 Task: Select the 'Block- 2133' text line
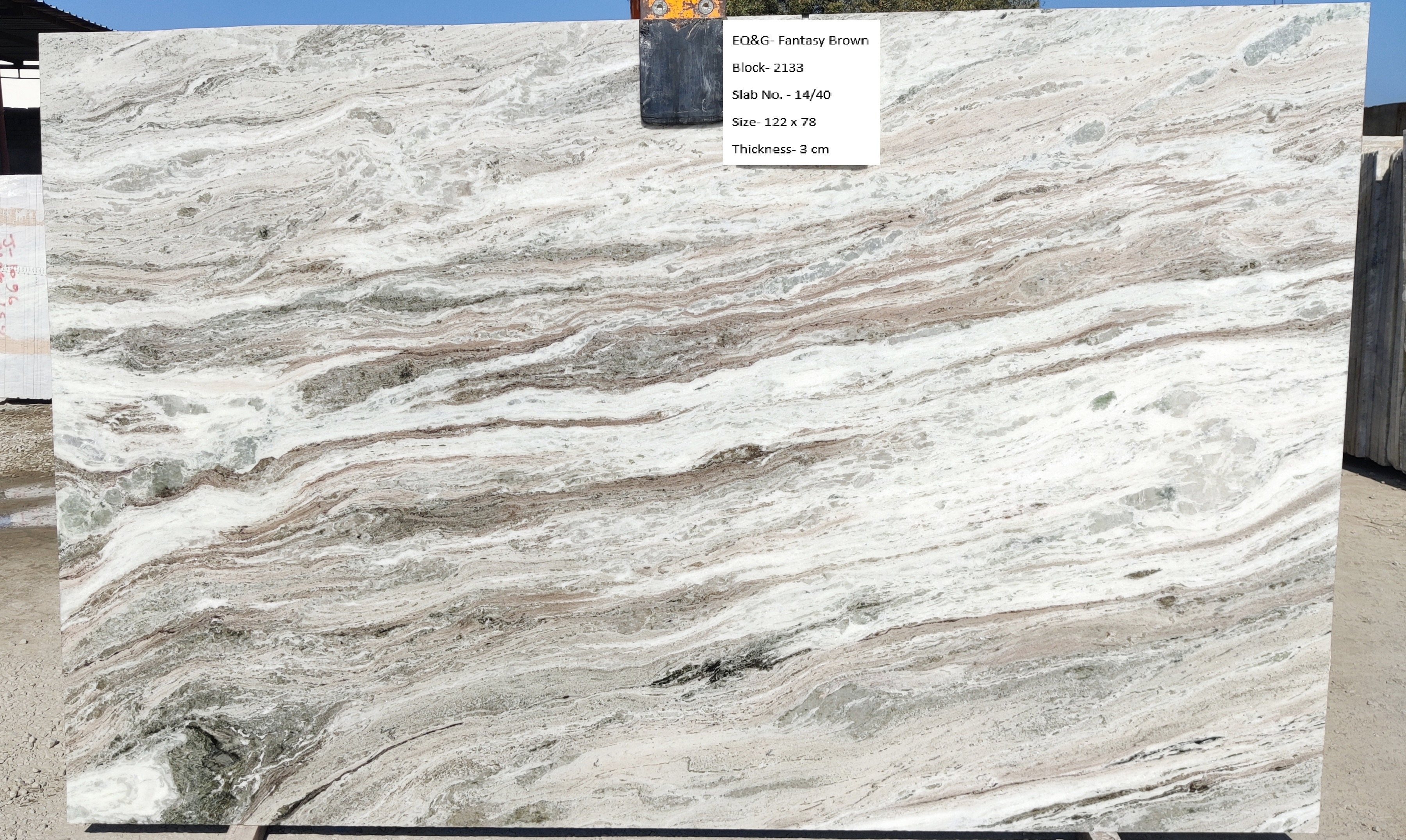point(767,68)
